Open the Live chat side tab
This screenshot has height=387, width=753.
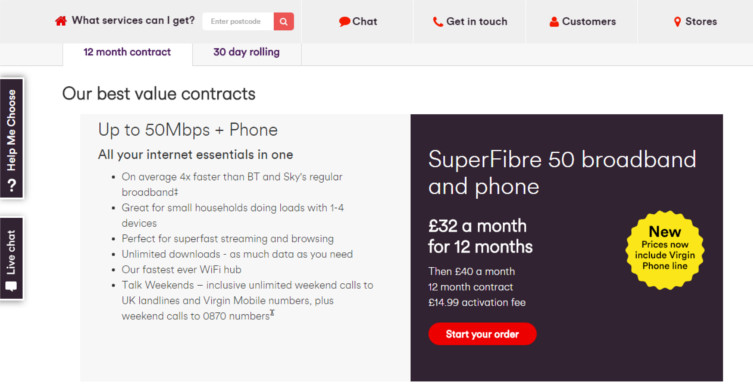tap(11, 258)
